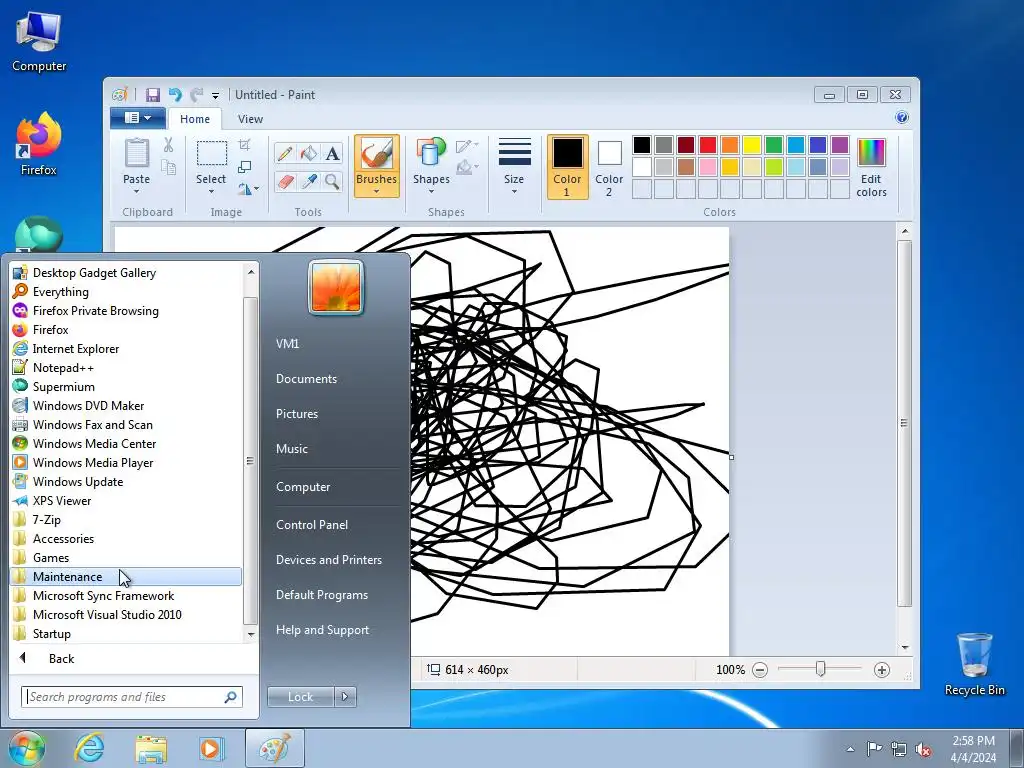Expand the Brushes dropdown arrow
The height and width of the screenshot is (768, 1024).
[376, 191]
